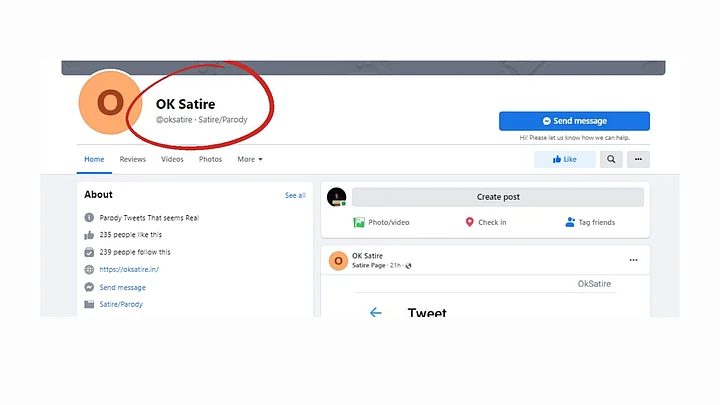This screenshot has width=720, height=405.
Task: Open the https://oksatire.in/ link
Action: 129,270
